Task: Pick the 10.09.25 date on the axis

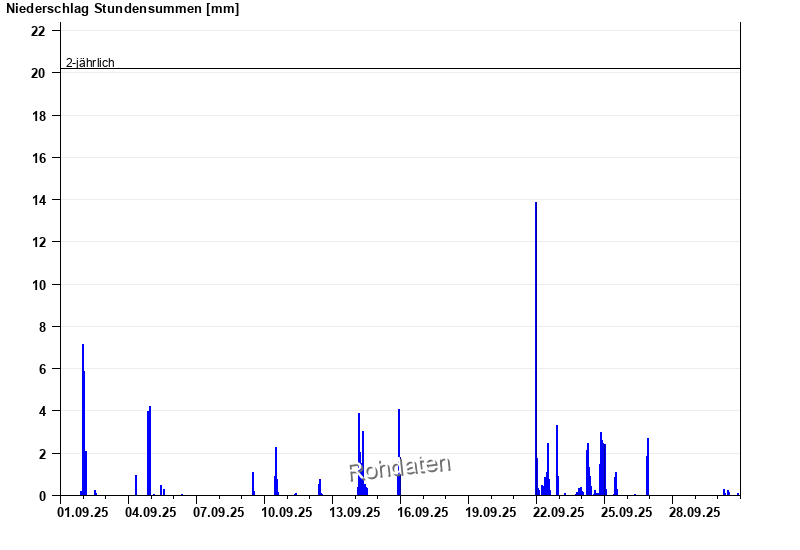Action: [x=287, y=512]
